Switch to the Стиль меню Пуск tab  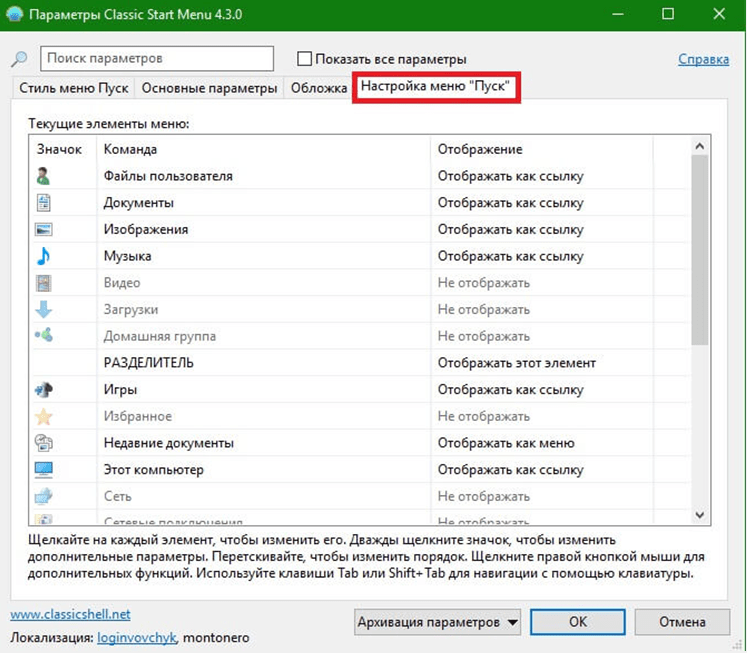pos(74,88)
